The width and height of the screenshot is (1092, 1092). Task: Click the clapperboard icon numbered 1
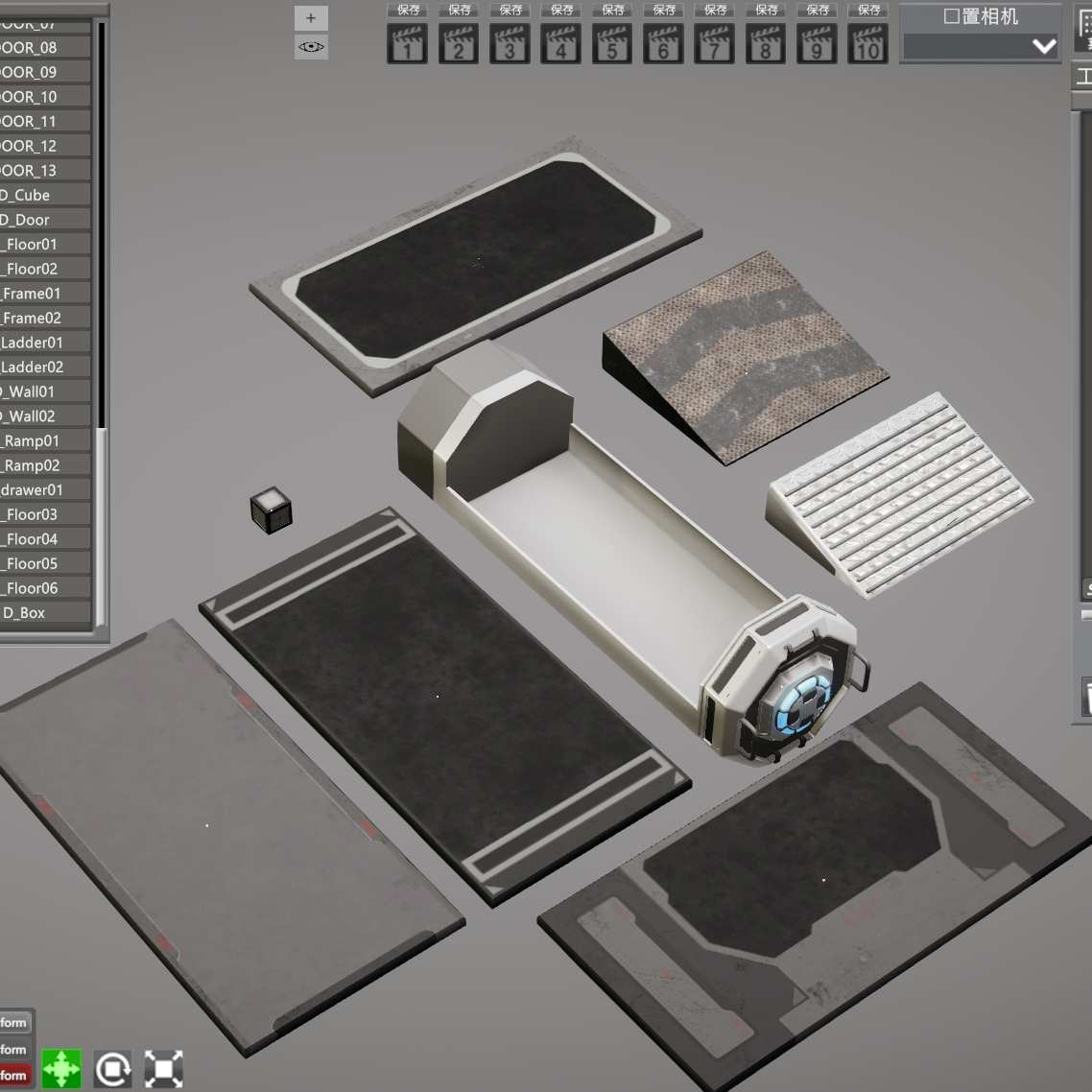tap(408, 43)
